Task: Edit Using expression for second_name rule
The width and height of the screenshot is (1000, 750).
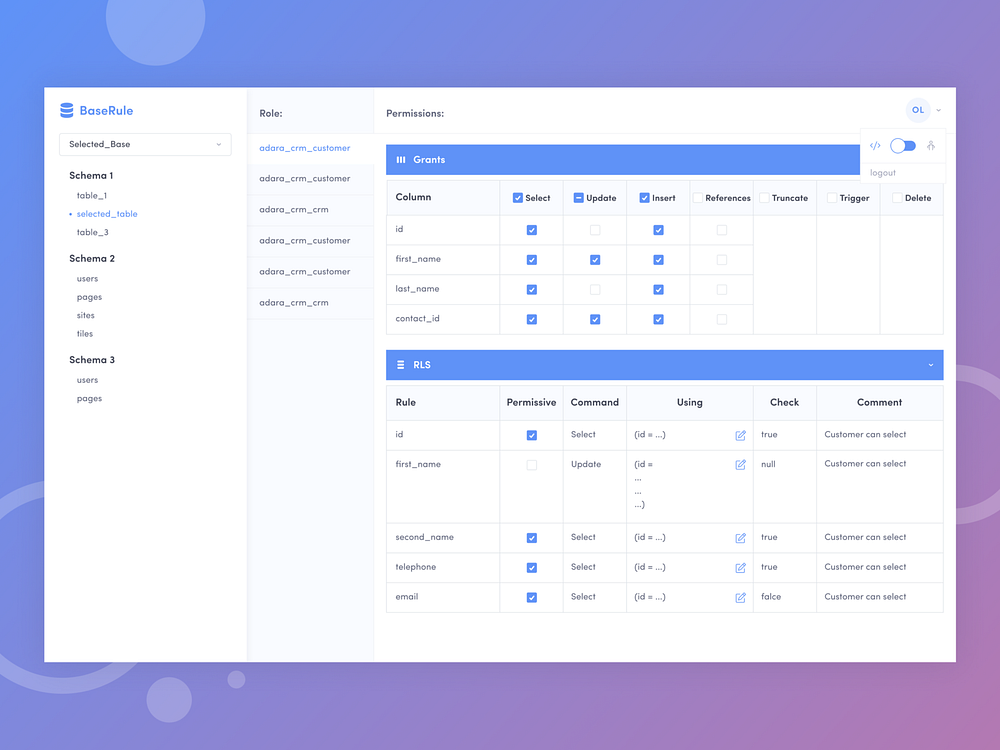Action: (x=740, y=538)
